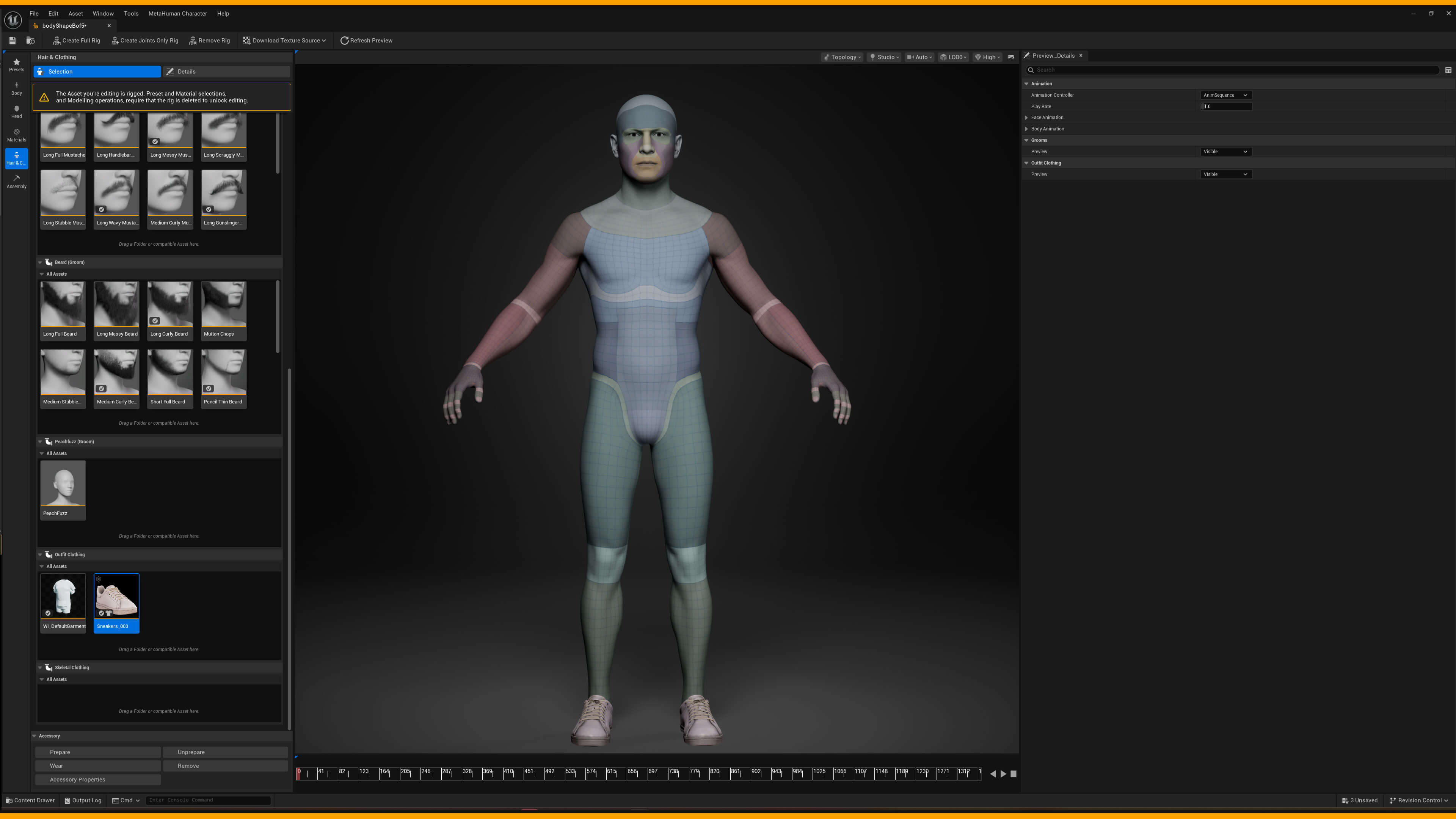Open the Assembly sidebar section
This screenshot has width=1456, height=819.
tap(16, 182)
